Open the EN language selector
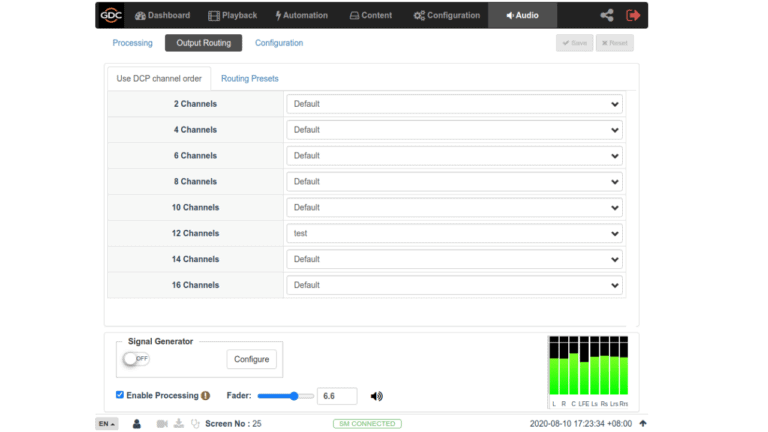 tap(106, 424)
